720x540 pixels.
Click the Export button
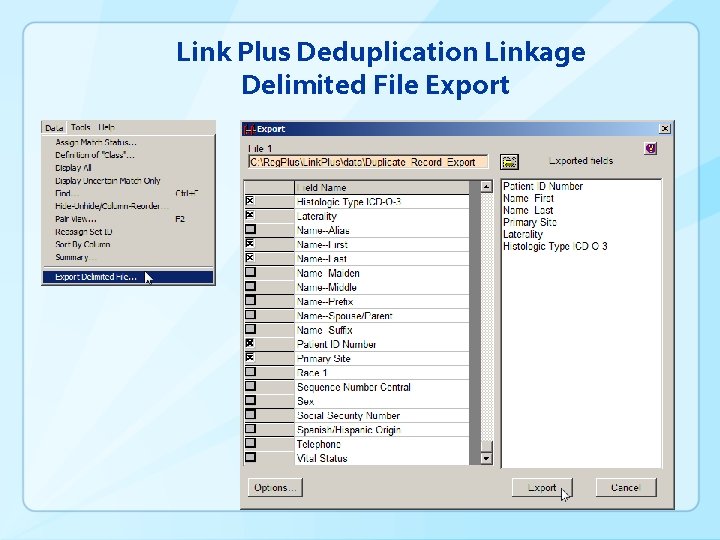tap(542, 488)
